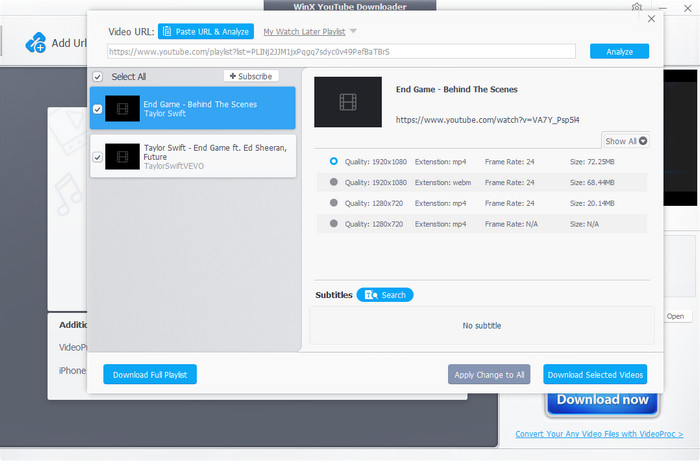Select End Game Behind The Scenes thumbnail in list
700x461 pixels.
tap(122, 108)
